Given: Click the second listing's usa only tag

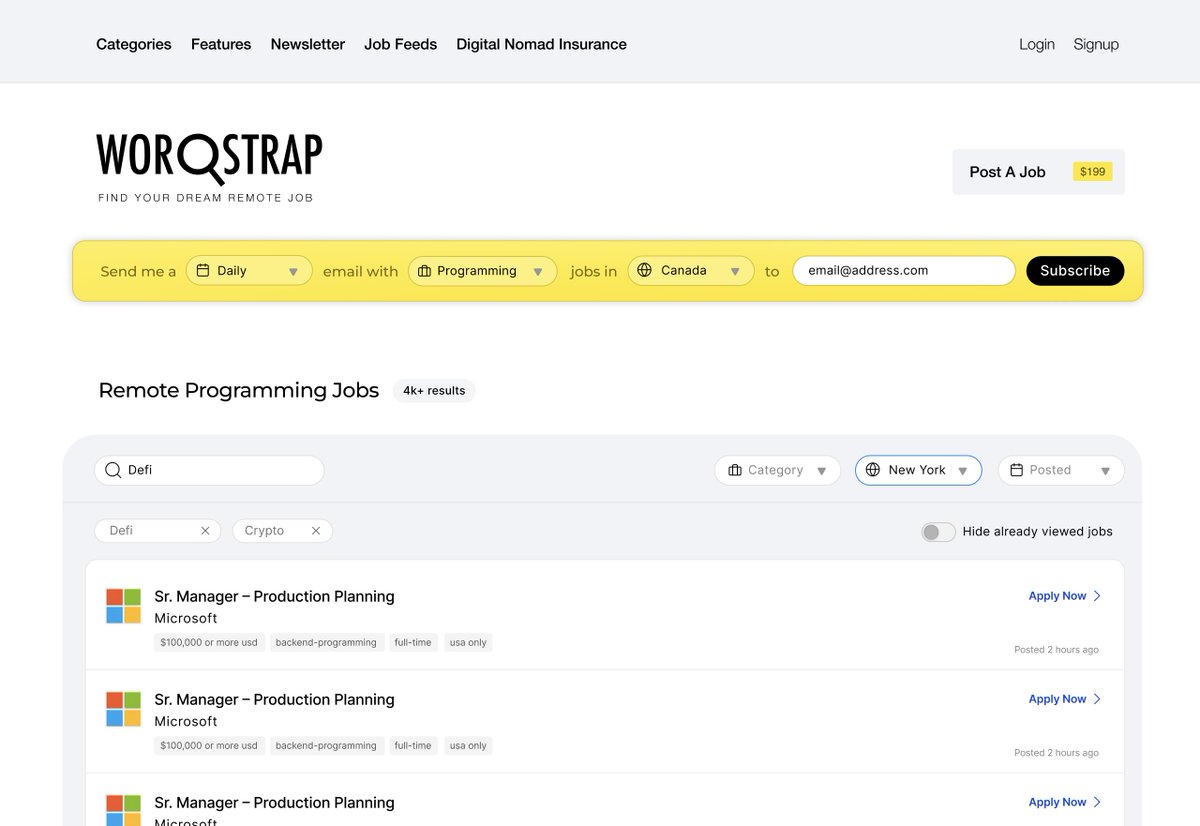Looking at the screenshot, I should (468, 746).
